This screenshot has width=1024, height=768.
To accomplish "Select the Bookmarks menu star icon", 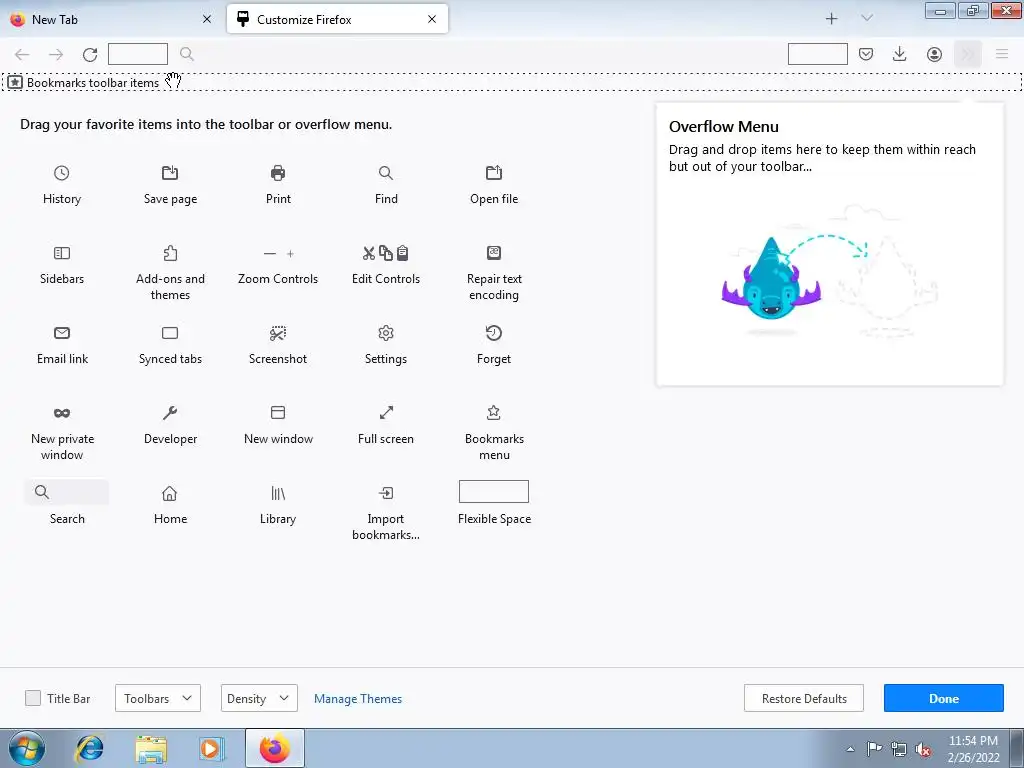I will (494, 413).
